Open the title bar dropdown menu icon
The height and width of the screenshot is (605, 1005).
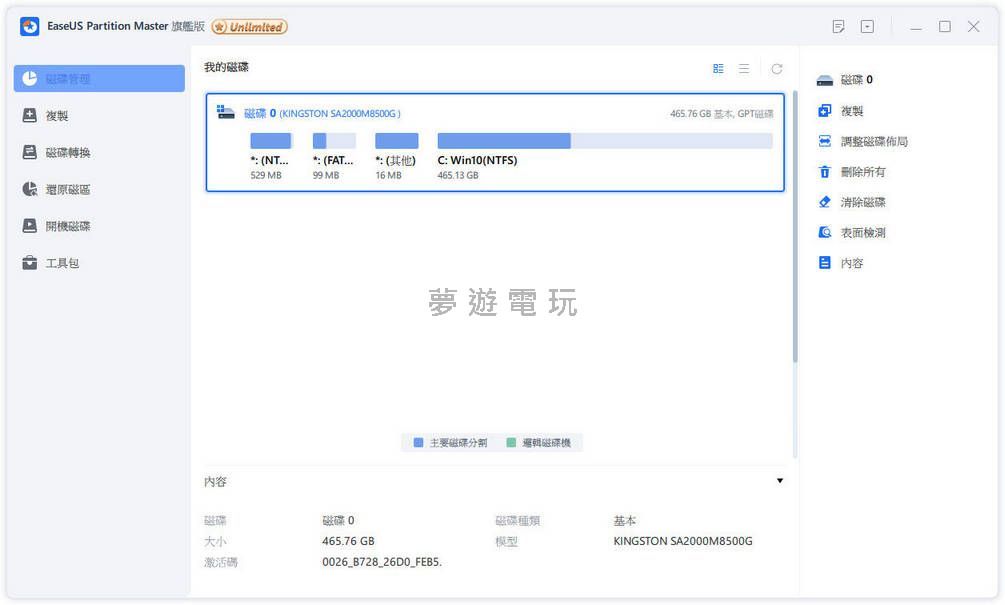[x=867, y=27]
